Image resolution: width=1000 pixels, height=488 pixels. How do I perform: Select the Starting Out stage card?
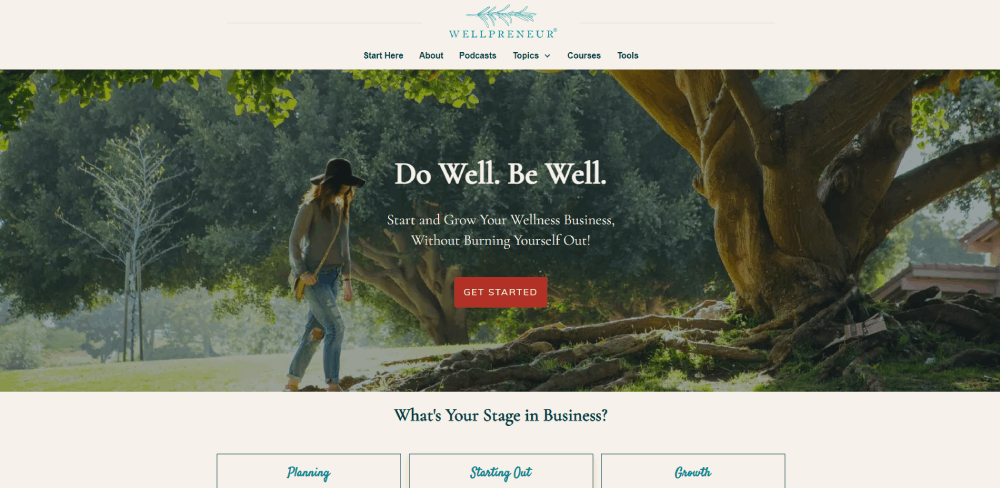(501, 471)
